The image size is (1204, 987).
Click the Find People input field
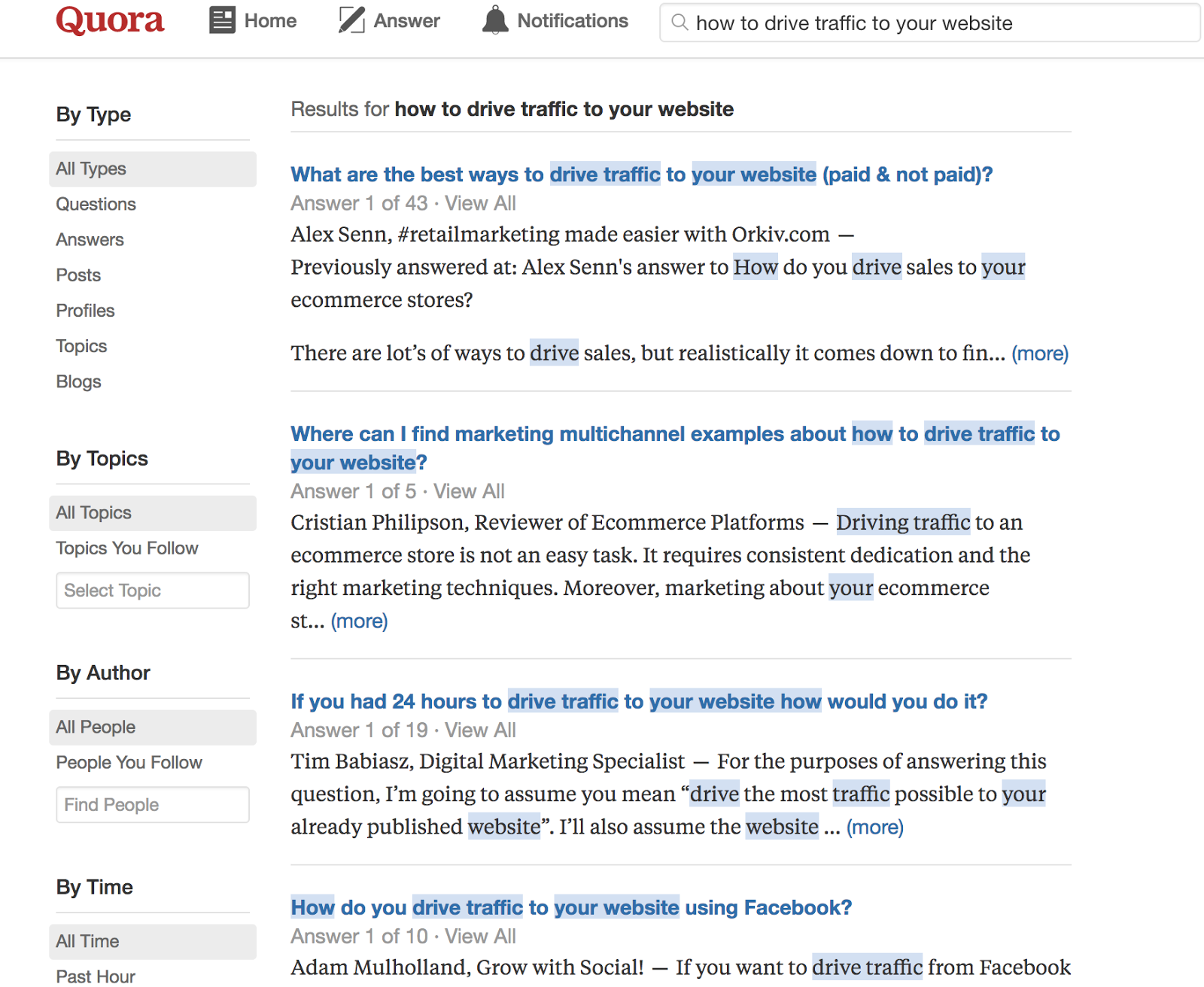point(153,805)
